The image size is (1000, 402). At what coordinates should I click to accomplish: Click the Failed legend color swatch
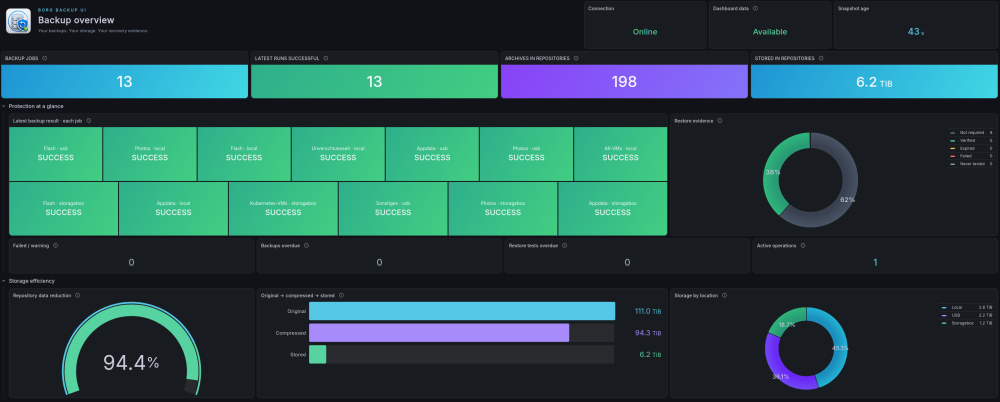click(x=952, y=156)
